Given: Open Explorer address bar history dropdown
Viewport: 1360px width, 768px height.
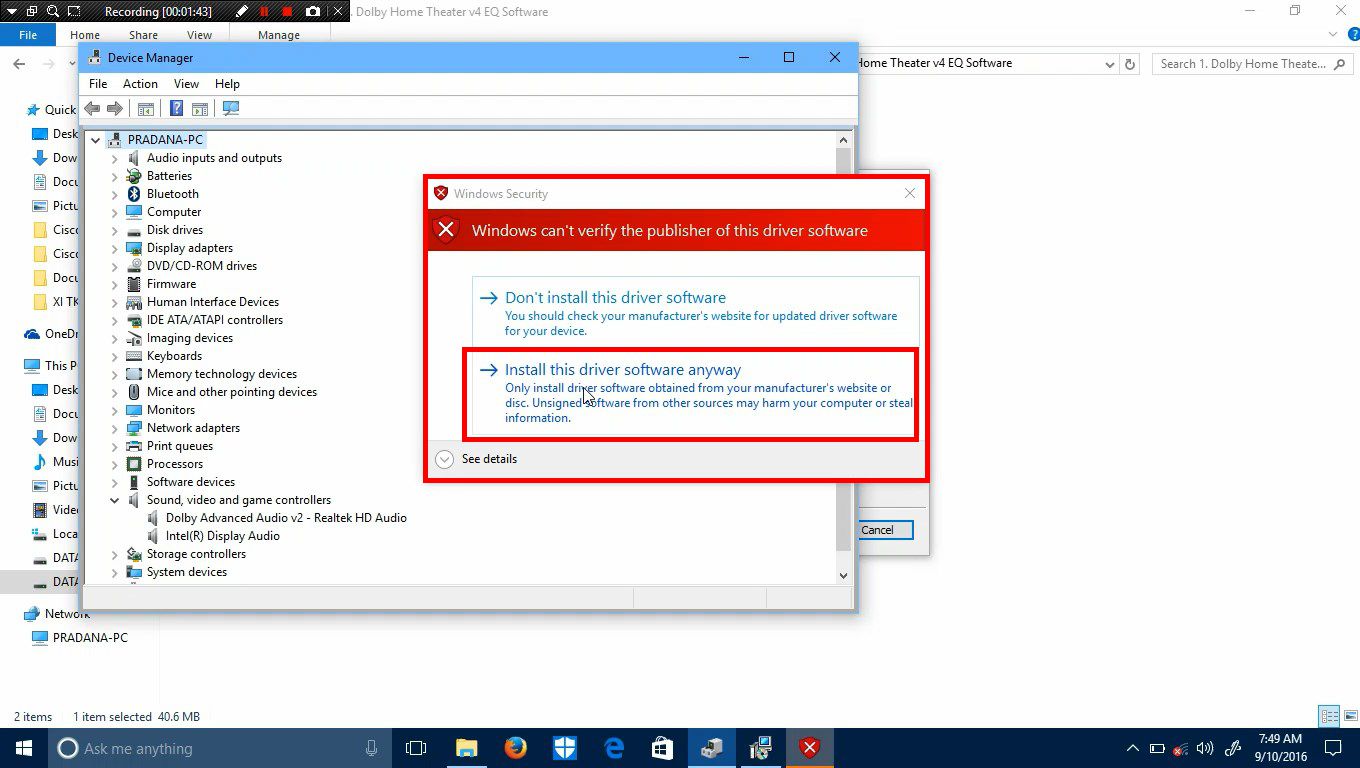Looking at the screenshot, I should [x=1110, y=64].
